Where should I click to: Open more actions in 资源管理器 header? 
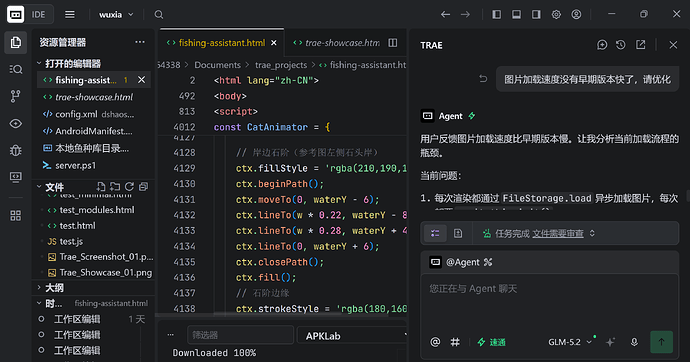[140, 42]
